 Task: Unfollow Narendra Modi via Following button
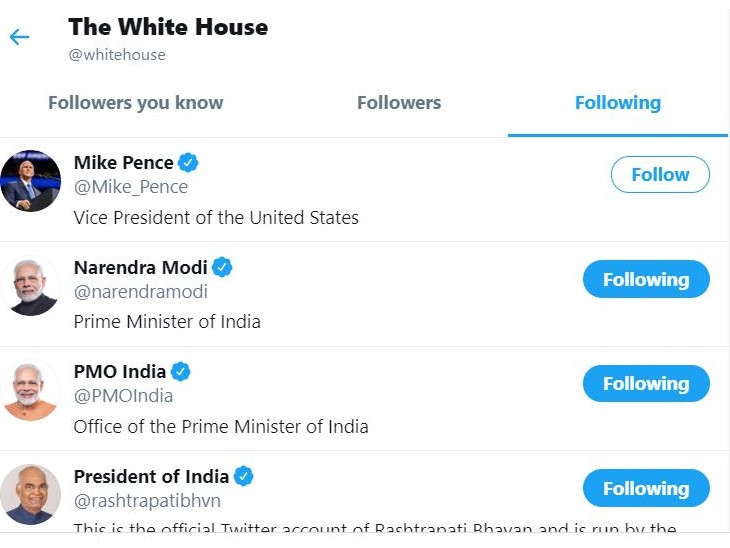click(x=646, y=279)
